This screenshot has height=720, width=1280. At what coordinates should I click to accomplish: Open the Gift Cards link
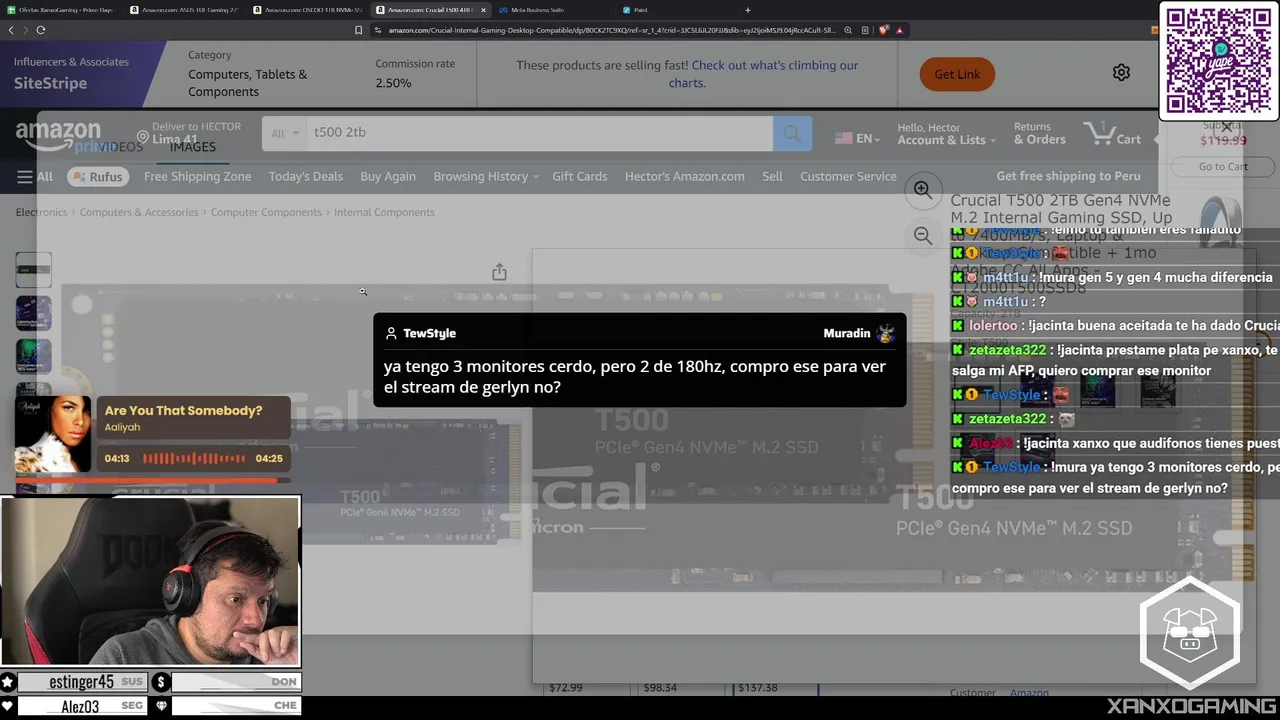pos(579,176)
